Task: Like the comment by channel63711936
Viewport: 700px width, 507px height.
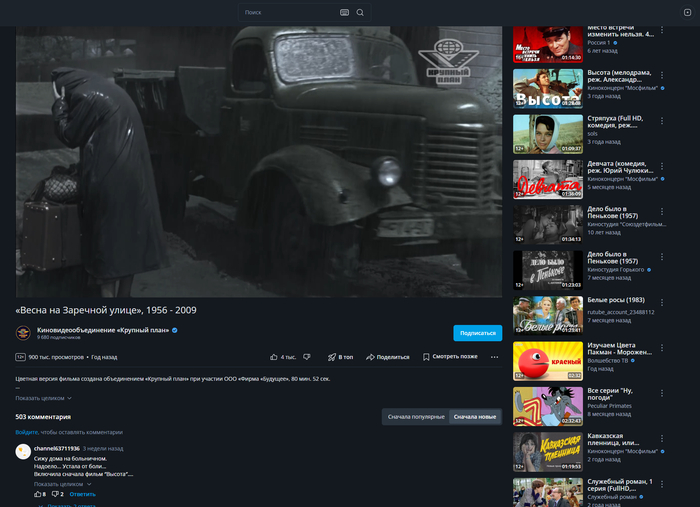Action: click(x=40, y=494)
